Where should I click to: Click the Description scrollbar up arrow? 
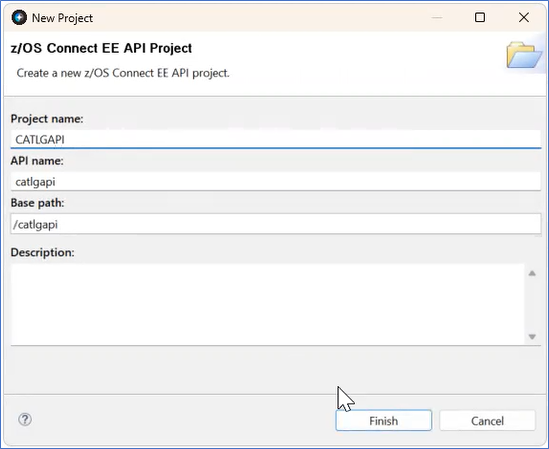(532, 273)
